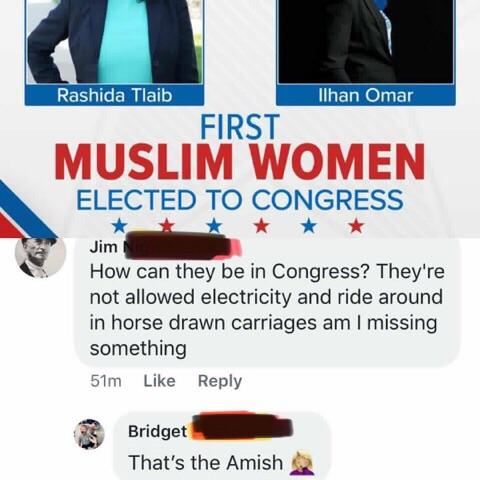This screenshot has height=480, width=480.
Task: Click the ELECTED TO CONGRESS text
Action: tap(240, 200)
